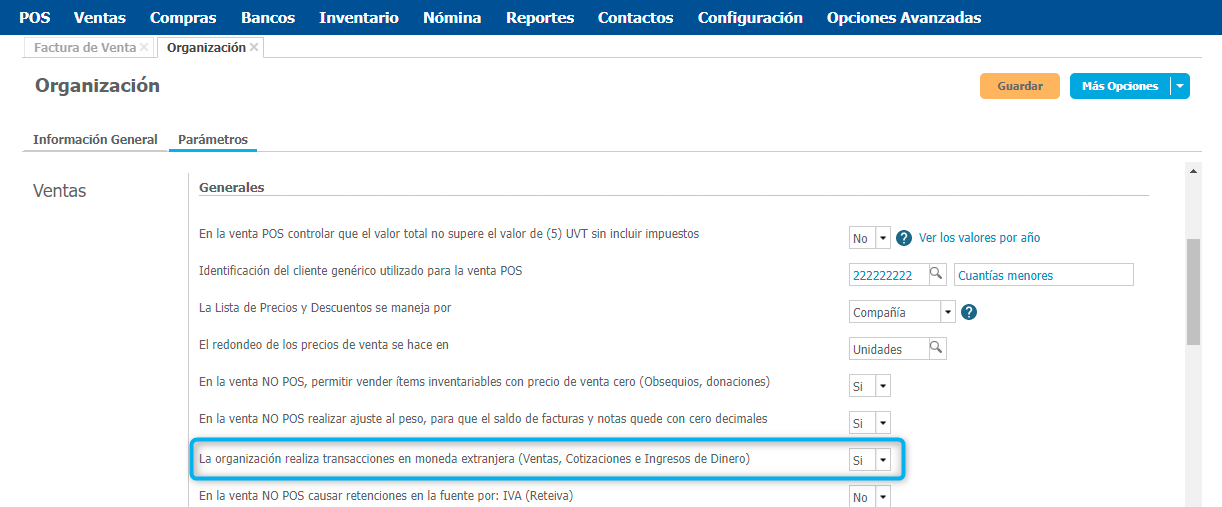Click help icon beside Compañía dropdown
Screen dimensions: 1222x507
(968, 312)
